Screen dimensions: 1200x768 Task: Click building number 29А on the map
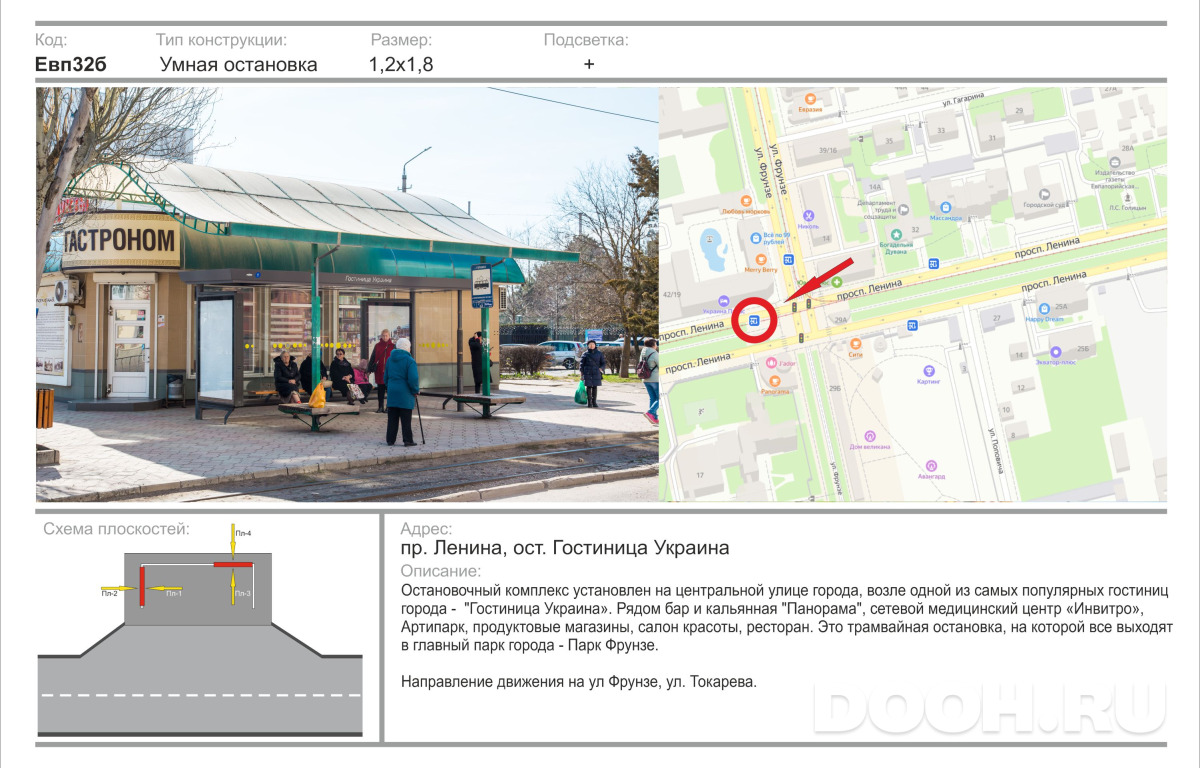(x=840, y=320)
